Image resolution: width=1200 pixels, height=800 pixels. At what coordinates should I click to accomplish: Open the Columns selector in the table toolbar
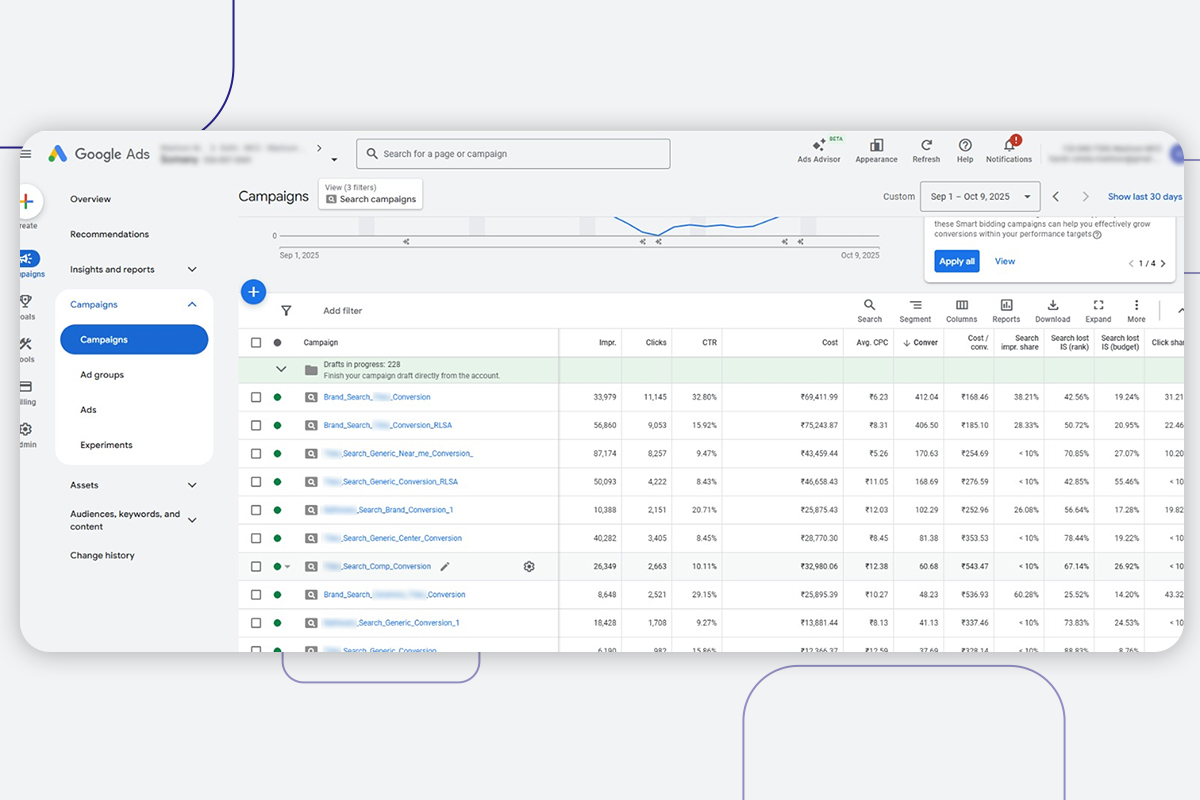[x=961, y=310]
